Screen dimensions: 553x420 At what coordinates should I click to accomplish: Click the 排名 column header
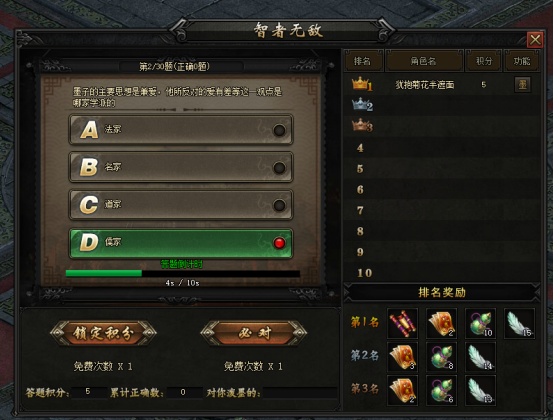(x=363, y=61)
